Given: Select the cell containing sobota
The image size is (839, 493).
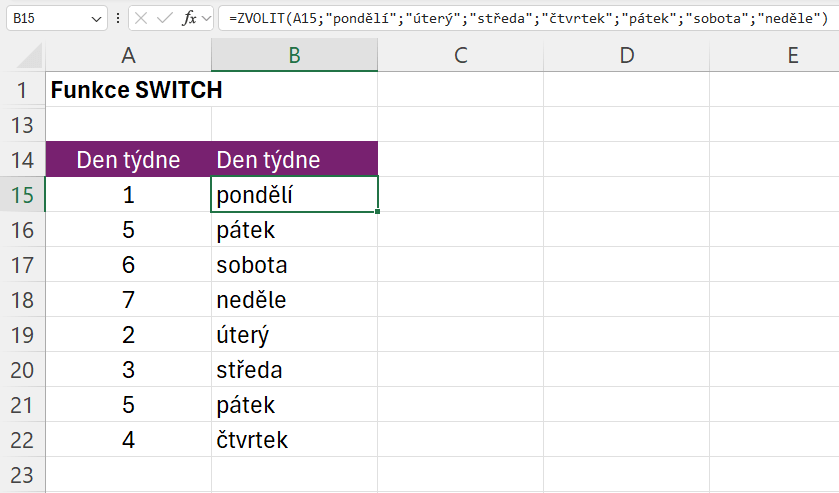Looking at the screenshot, I should [294, 265].
